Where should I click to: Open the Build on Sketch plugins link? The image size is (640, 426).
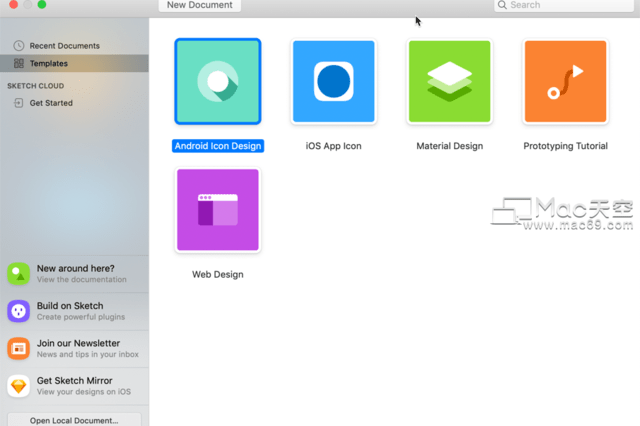pyautogui.click(x=74, y=311)
